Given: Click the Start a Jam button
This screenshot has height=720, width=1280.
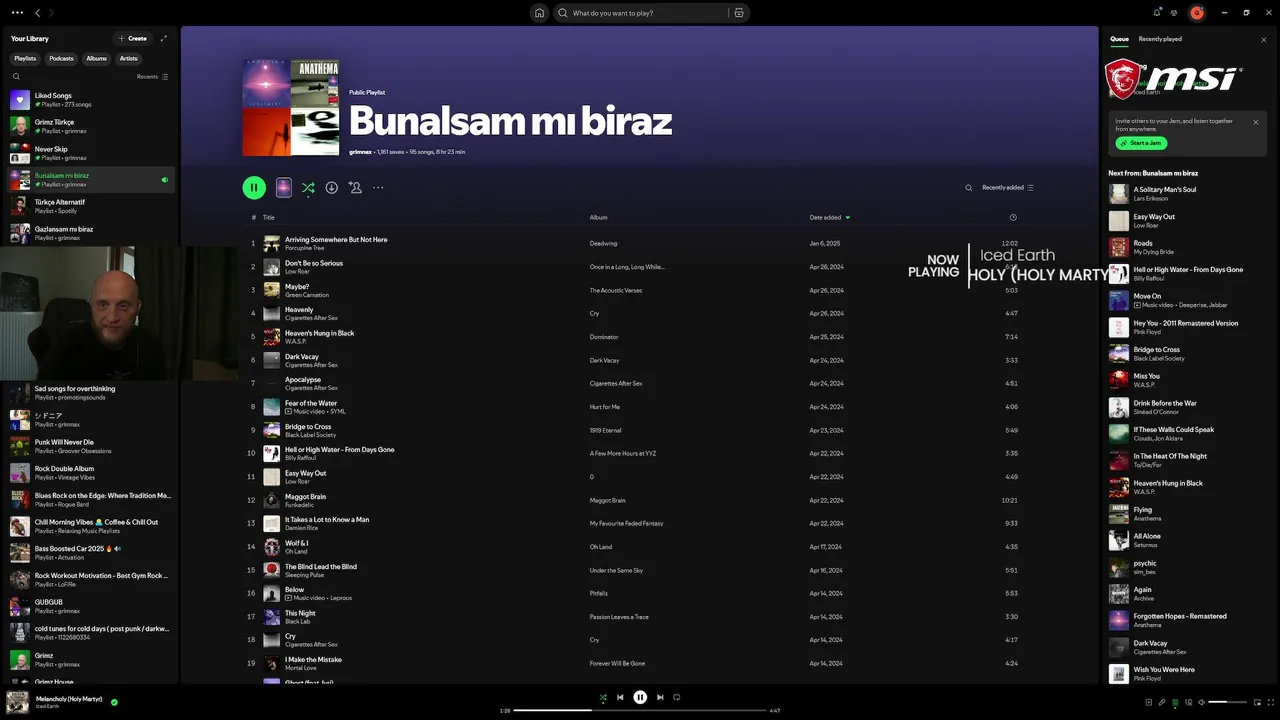Looking at the screenshot, I should pyautogui.click(x=1141, y=143).
